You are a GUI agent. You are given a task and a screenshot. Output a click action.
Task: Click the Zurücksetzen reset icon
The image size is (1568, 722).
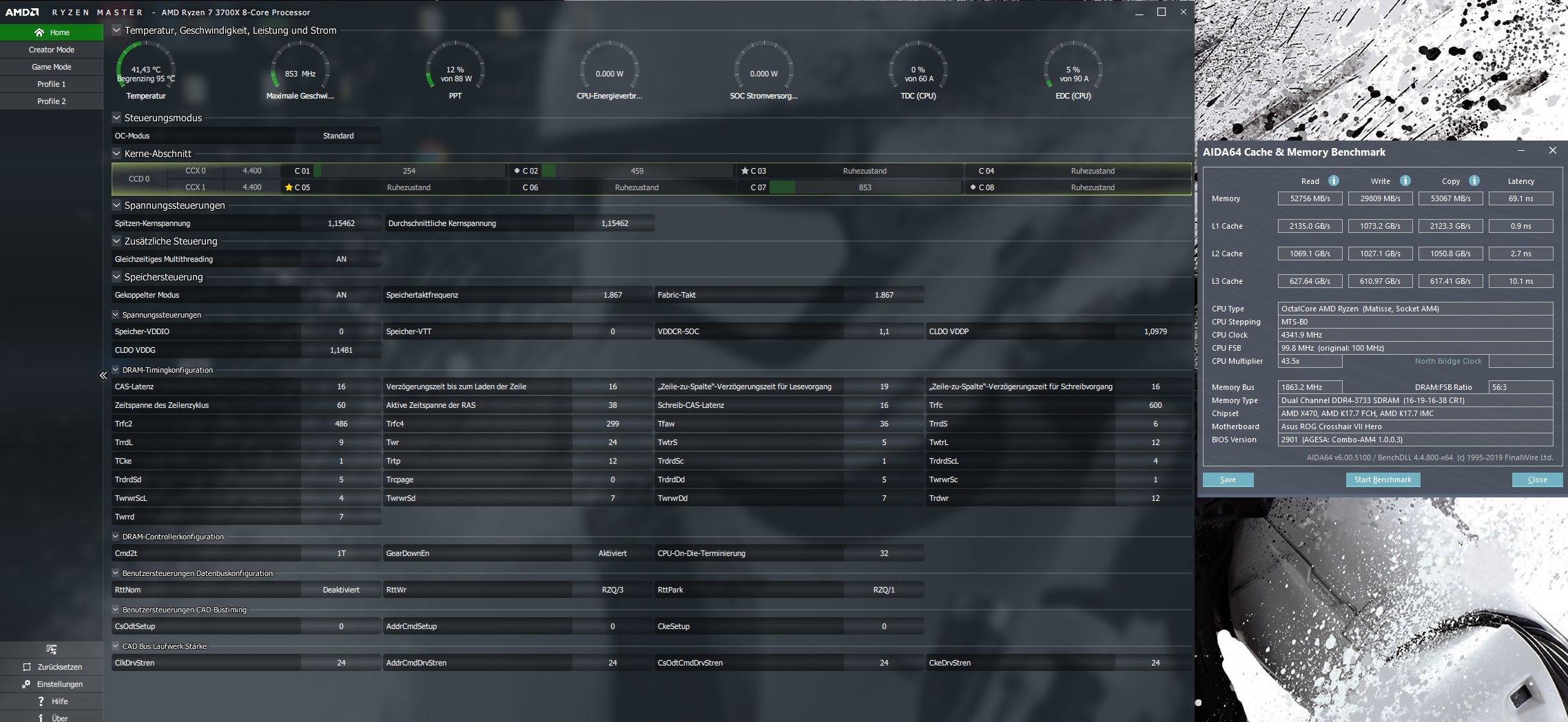pos(27,667)
